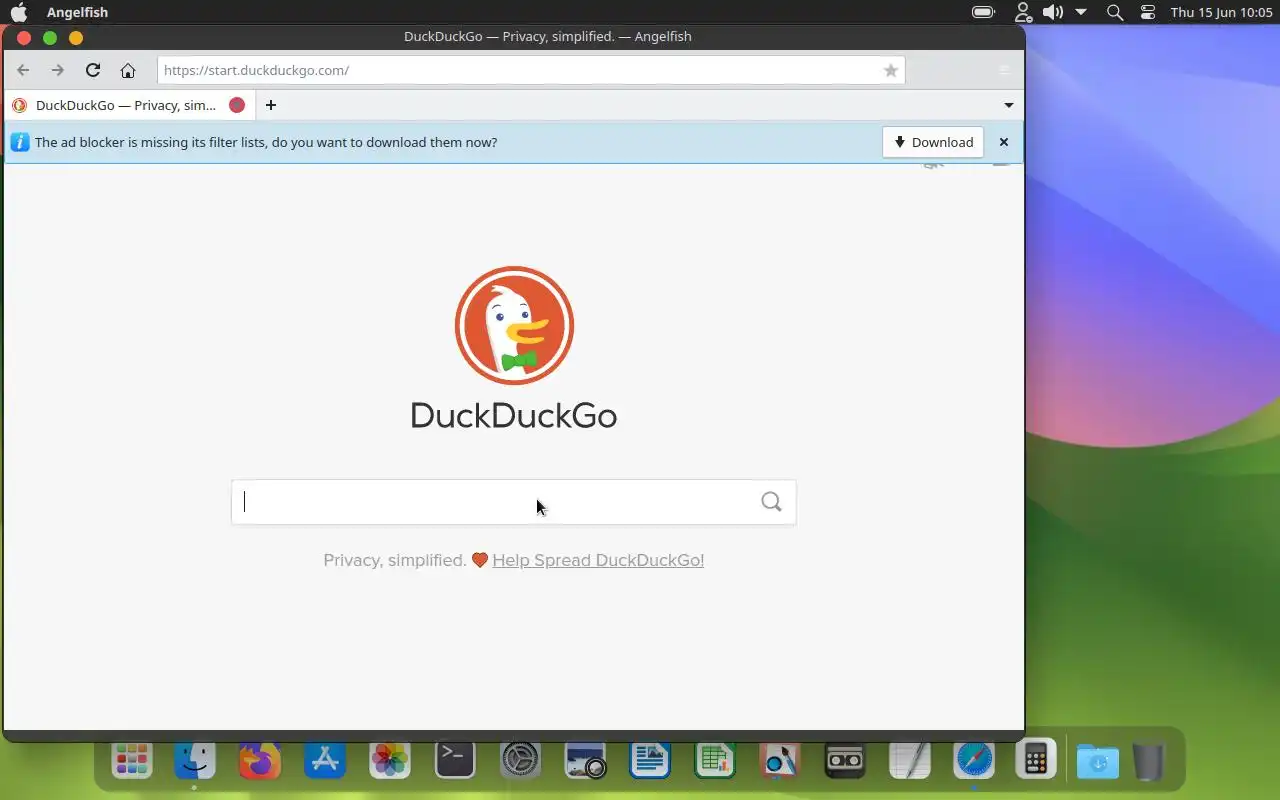This screenshot has height=800, width=1280.
Task: Open the spreadsheet app in dock
Action: (x=715, y=760)
